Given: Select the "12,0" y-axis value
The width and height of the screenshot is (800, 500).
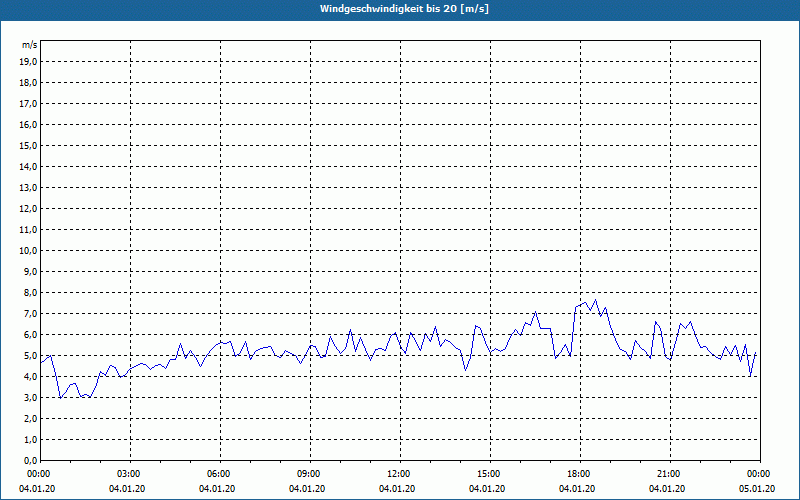Looking at the screenshot, I should coord(29,208).
